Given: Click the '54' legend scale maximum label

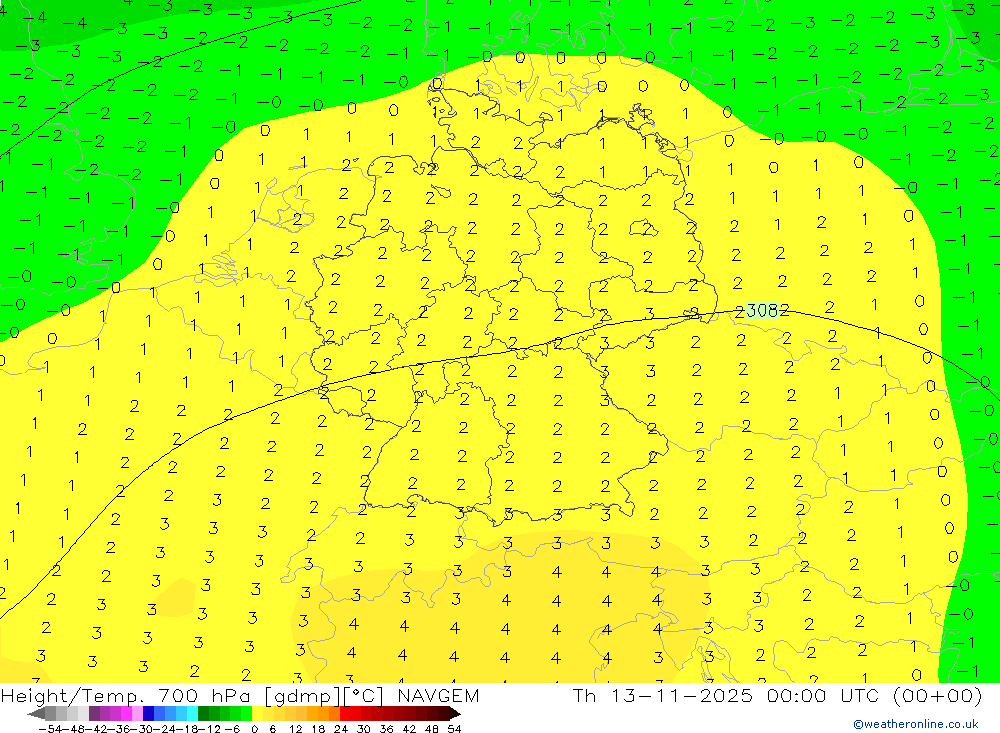Looking at the screenshot, I should pyautogui.click(x=454, y=729).
